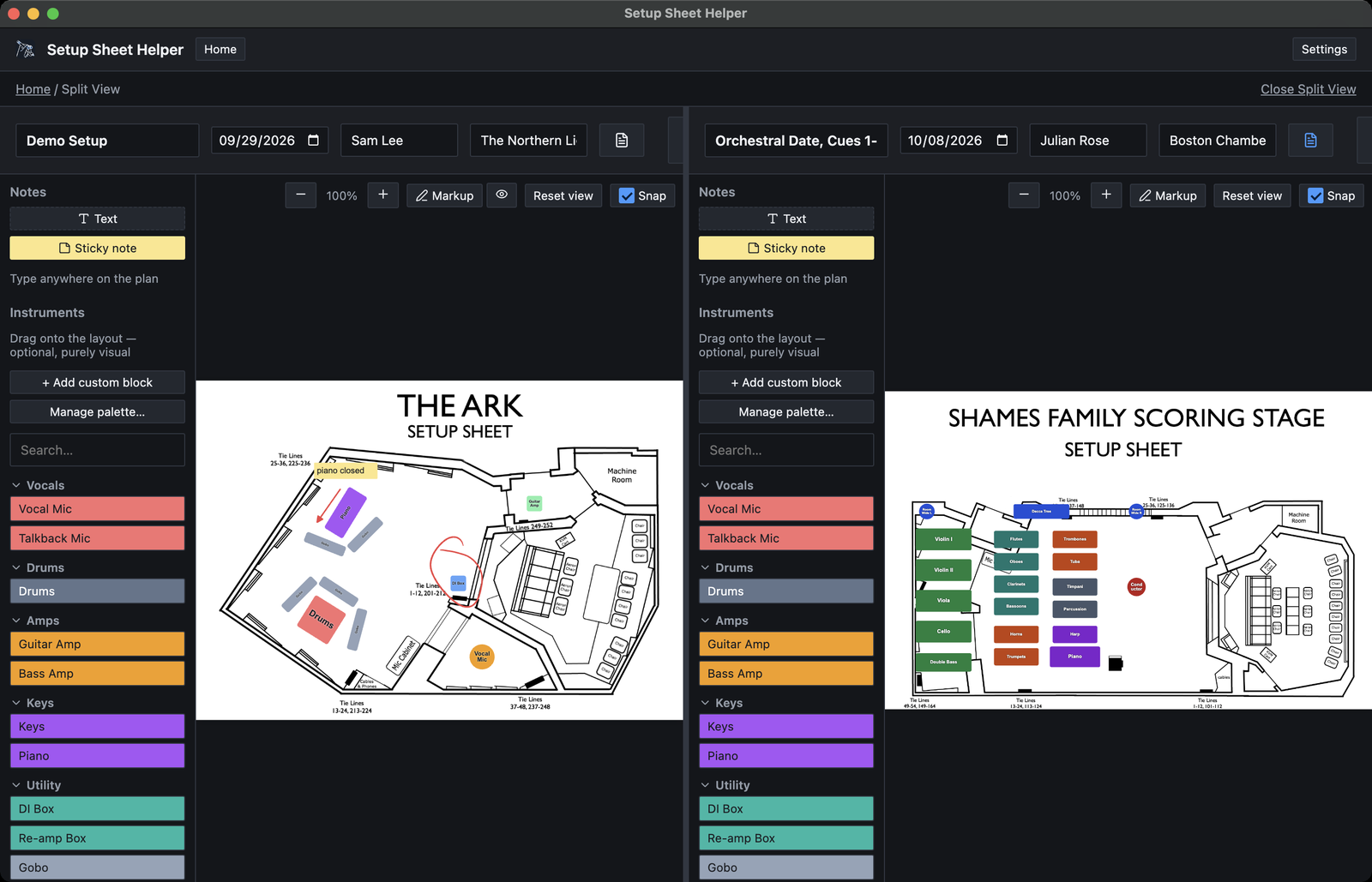
Task: Open Settings
Action: pyautogui.click(x=1324, y=50)
